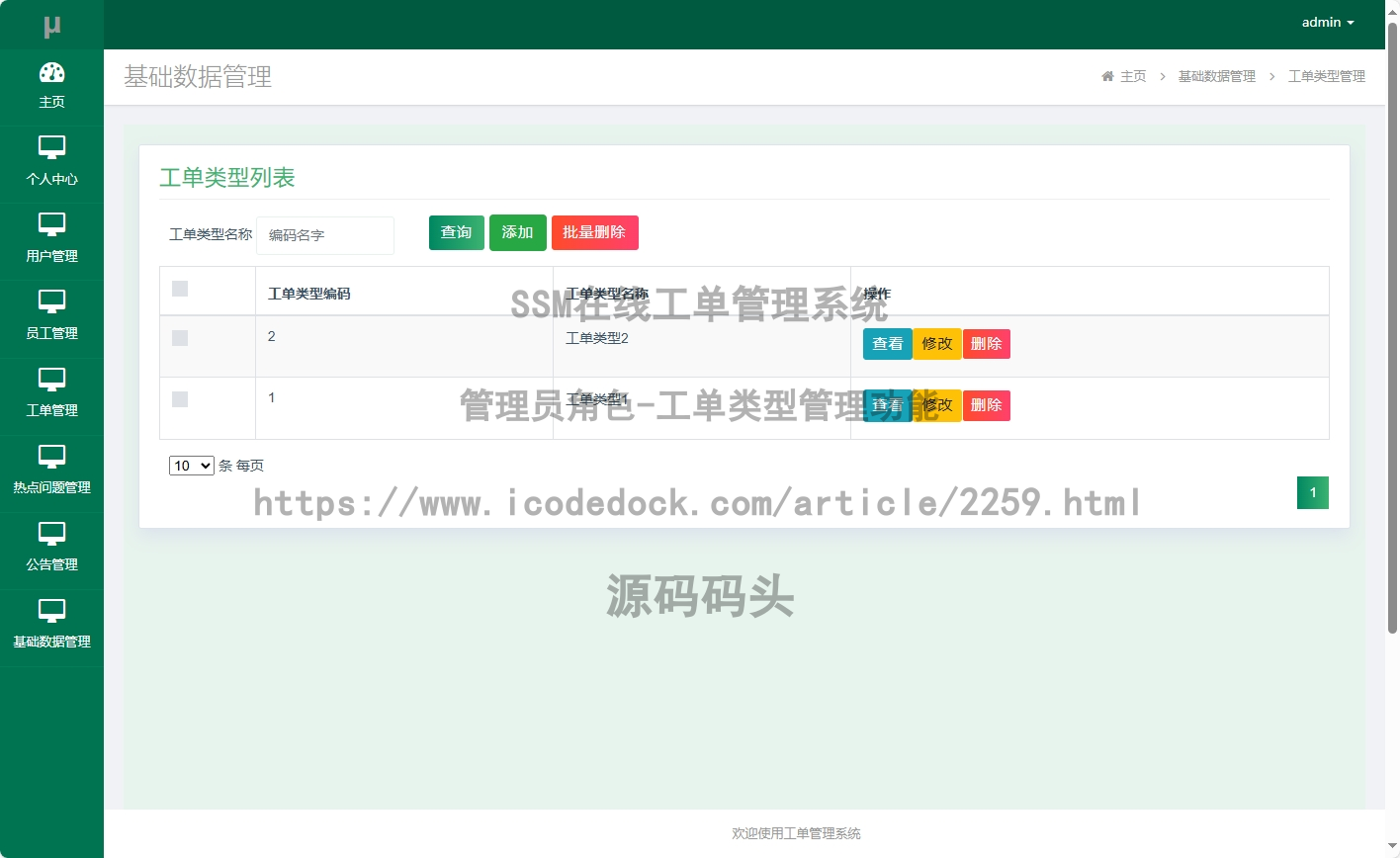View details of 工单类型2 with 查看

point(888,344)
